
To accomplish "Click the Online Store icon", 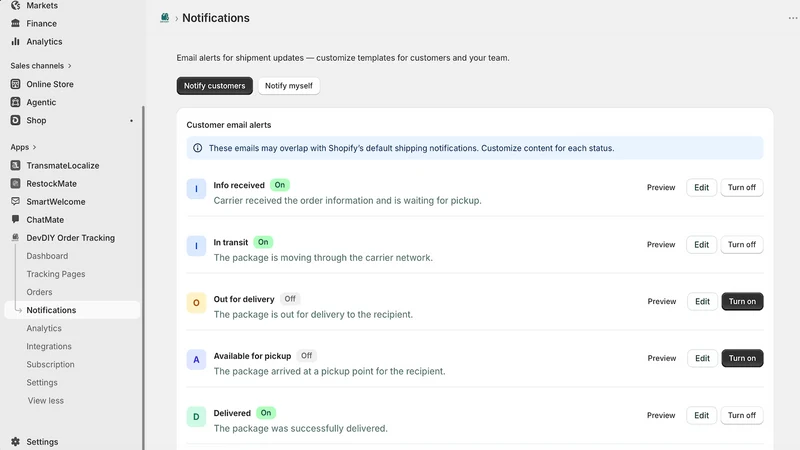I will tap(15, 84).
